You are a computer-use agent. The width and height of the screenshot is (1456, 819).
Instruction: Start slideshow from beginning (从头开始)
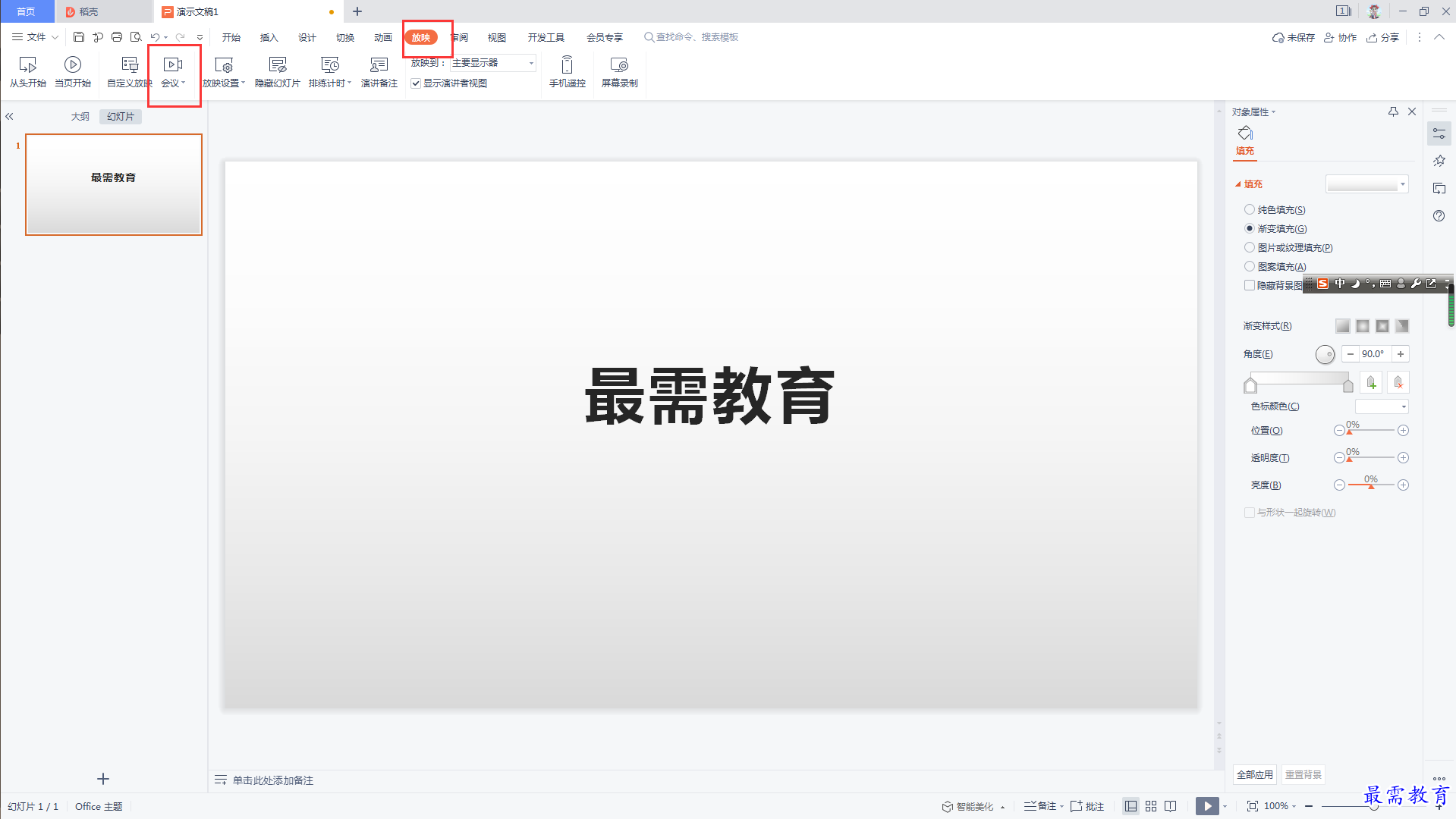27,72
